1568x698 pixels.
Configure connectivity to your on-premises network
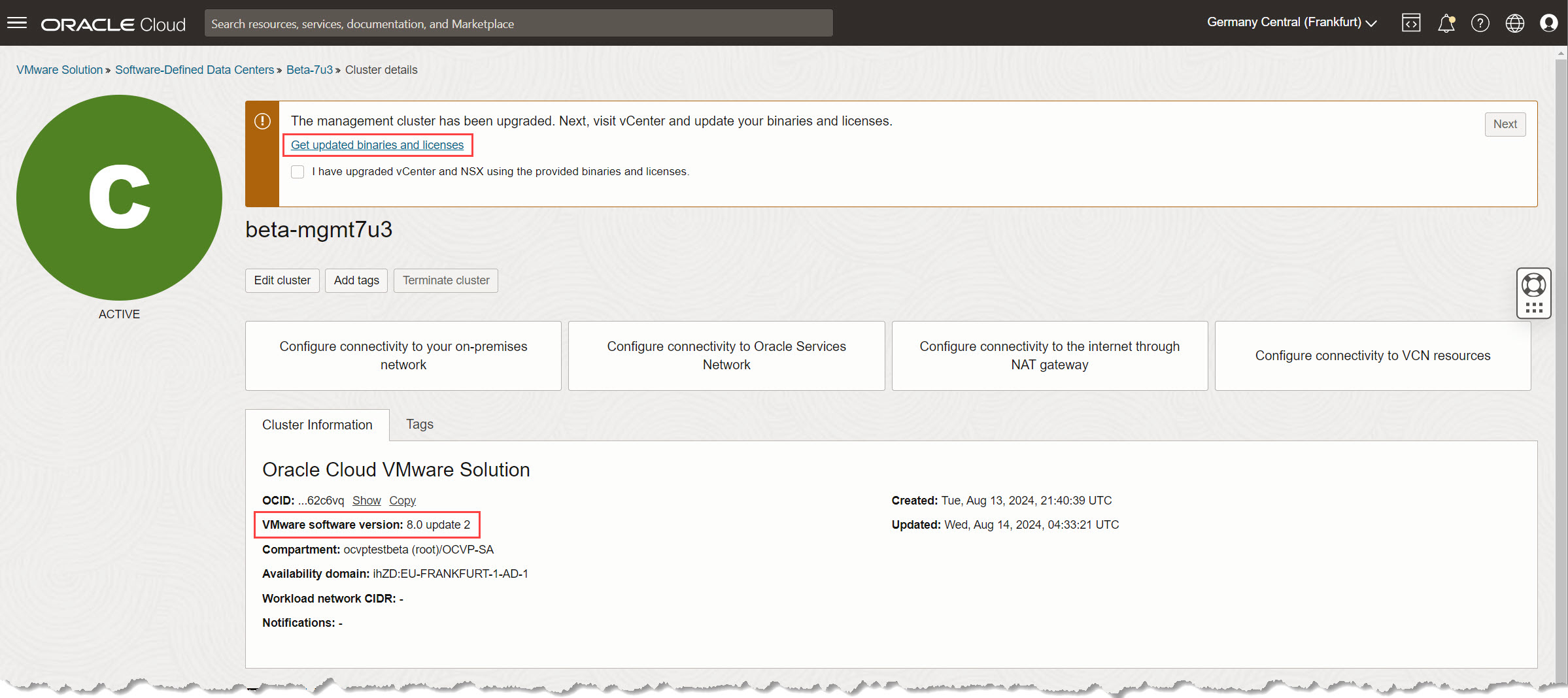[403, 356]
